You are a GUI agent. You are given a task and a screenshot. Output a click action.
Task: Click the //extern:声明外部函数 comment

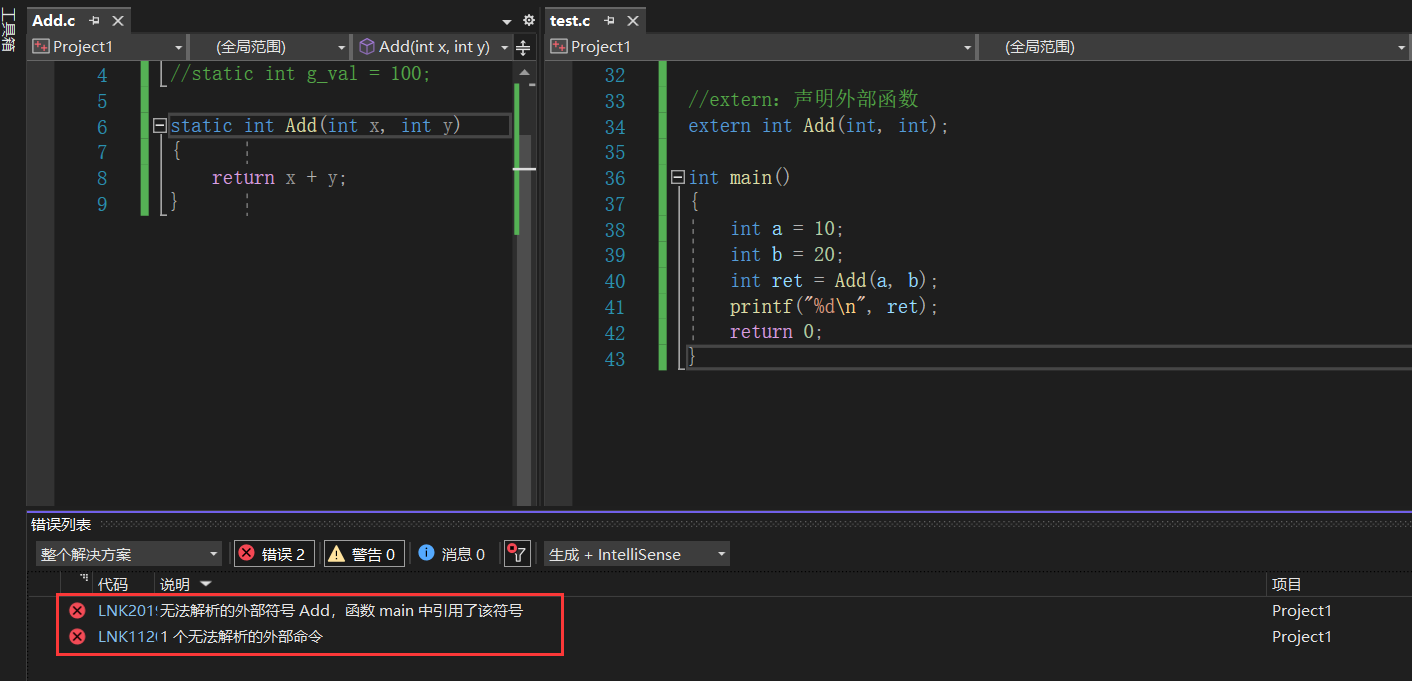803,99
